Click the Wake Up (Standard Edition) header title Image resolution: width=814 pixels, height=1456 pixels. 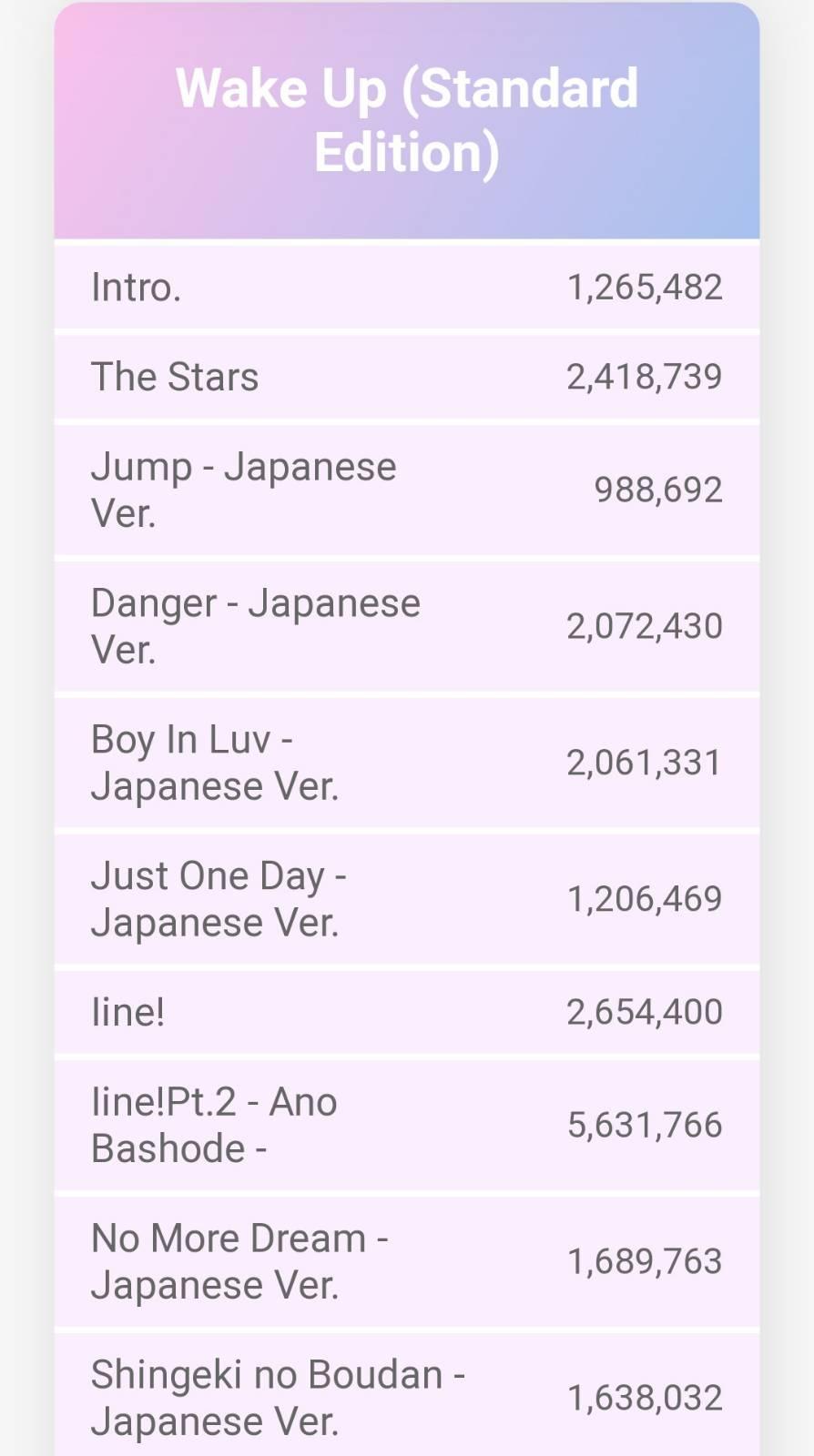(x=407, y=120)
